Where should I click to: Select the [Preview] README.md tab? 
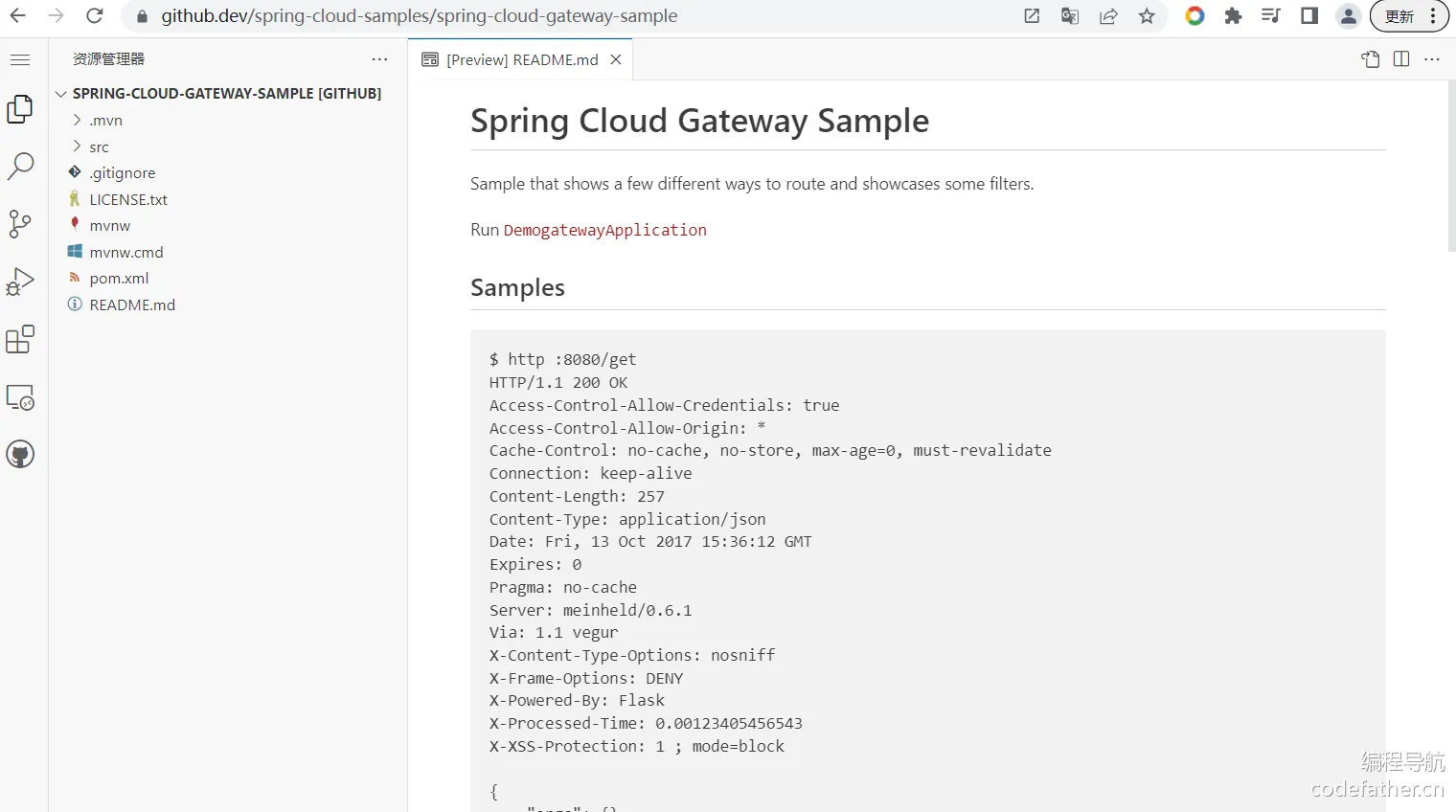(x=520, y=59)
